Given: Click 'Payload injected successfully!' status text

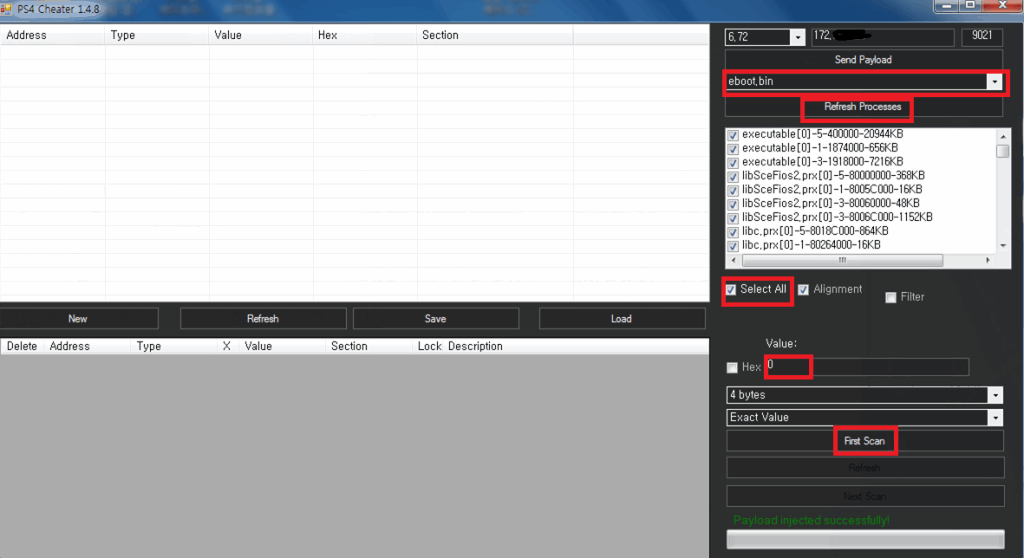Looking at the screenshot, I should coord(811,520).
